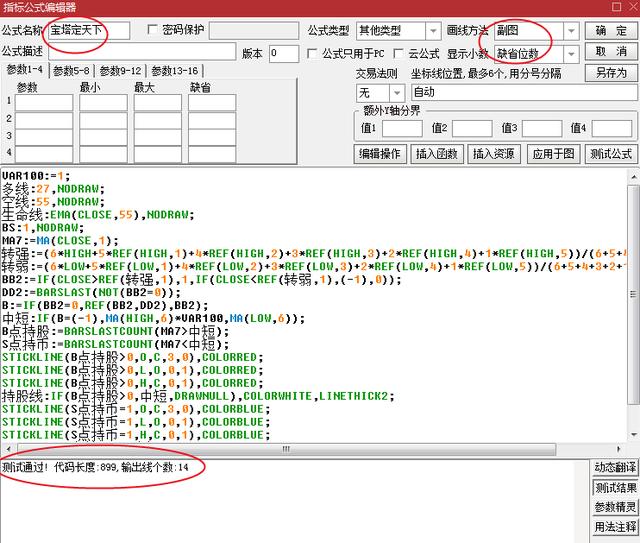The height and width of the screenshot is (543, 640).
Task: Switch to the 参数5-8 tab
Action: [x=72, y=71]
